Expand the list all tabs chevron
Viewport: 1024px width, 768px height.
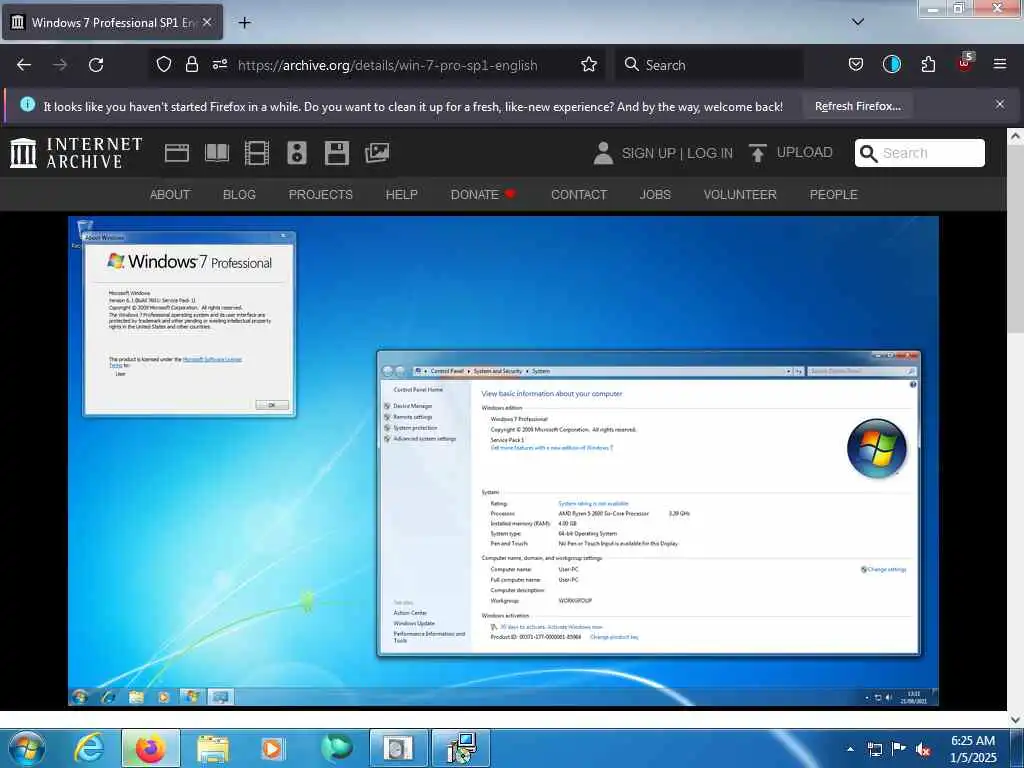coord(858,22)
